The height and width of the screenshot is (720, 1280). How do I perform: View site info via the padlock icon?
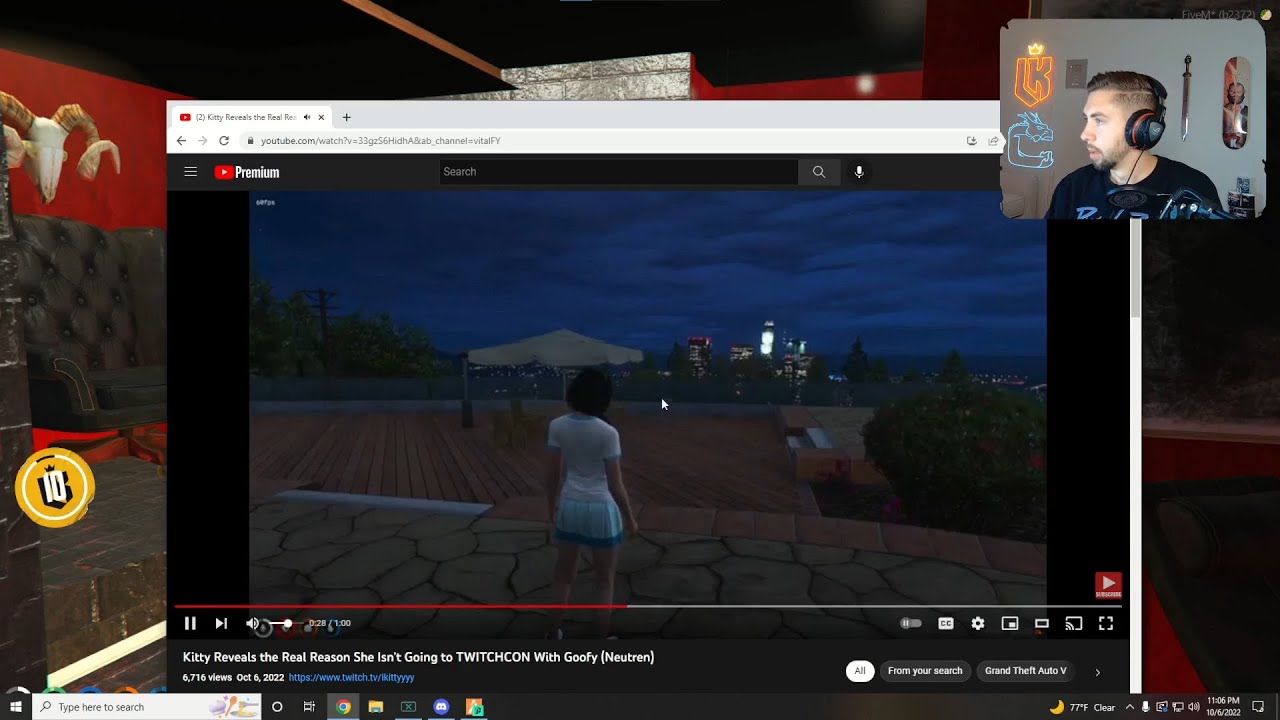250,141
